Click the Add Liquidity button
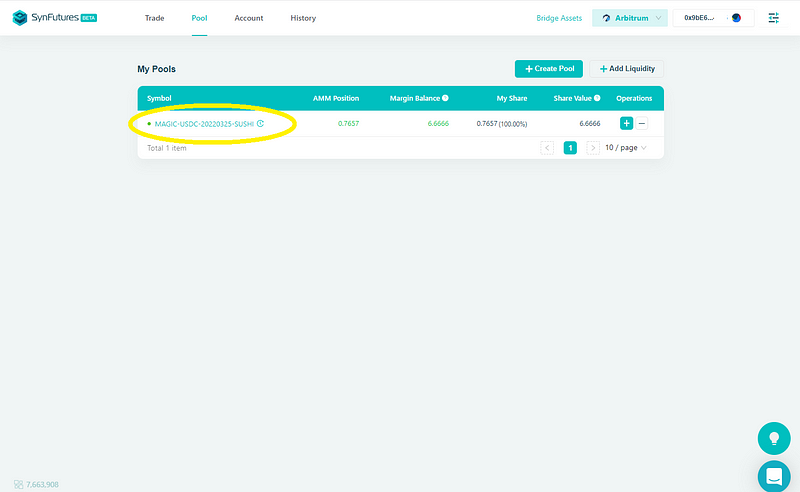Screen dimensions: 800x492 point(627,68)
